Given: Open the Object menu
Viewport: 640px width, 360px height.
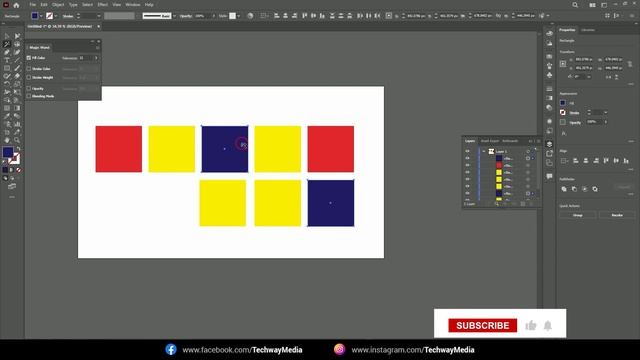Looking at the screenshot, I should (58, 5).
